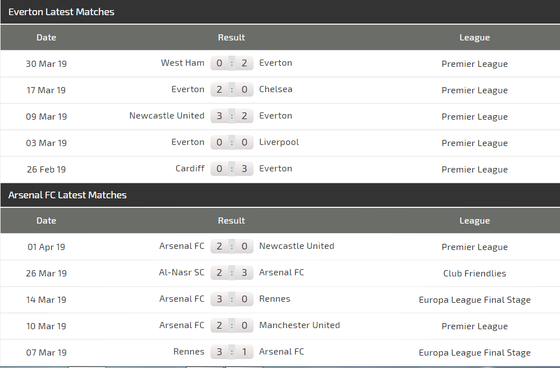Image resolution: width=560 pixels, height=368 pixels.
Task: Open the Newcastle United 3:2 Everton score
Action: coord(231,116)
